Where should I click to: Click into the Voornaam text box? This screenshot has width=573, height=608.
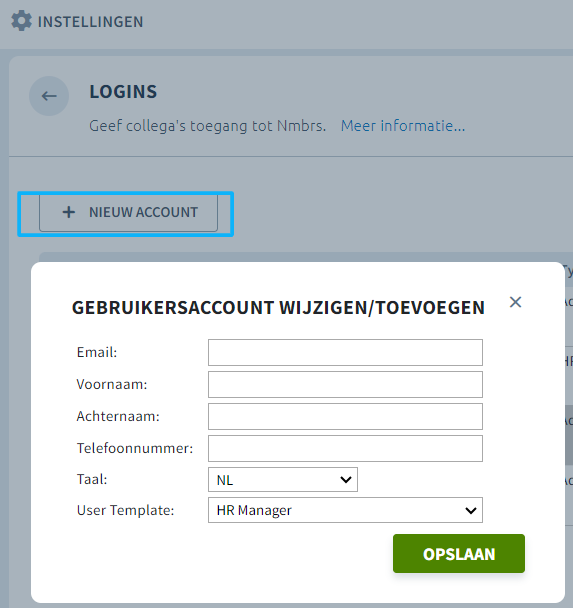coord(345,384)
